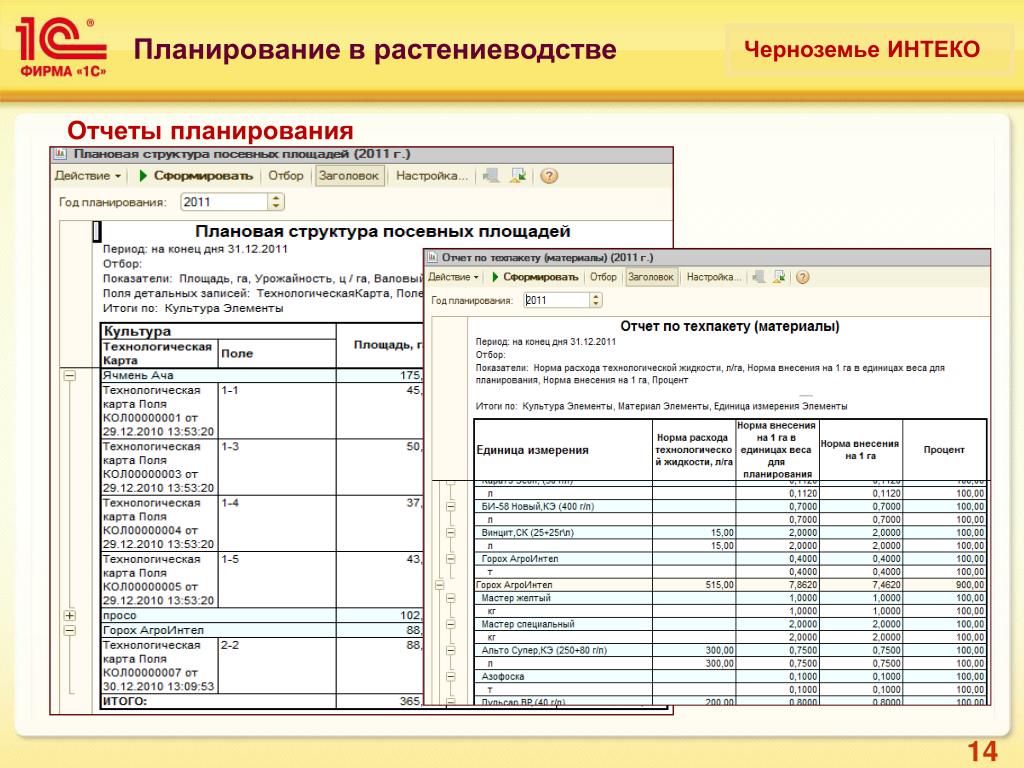Screen dimensions: 1024x768
Task: Click Год планирования field in Плановая структура window
Action: pos(224,202)
